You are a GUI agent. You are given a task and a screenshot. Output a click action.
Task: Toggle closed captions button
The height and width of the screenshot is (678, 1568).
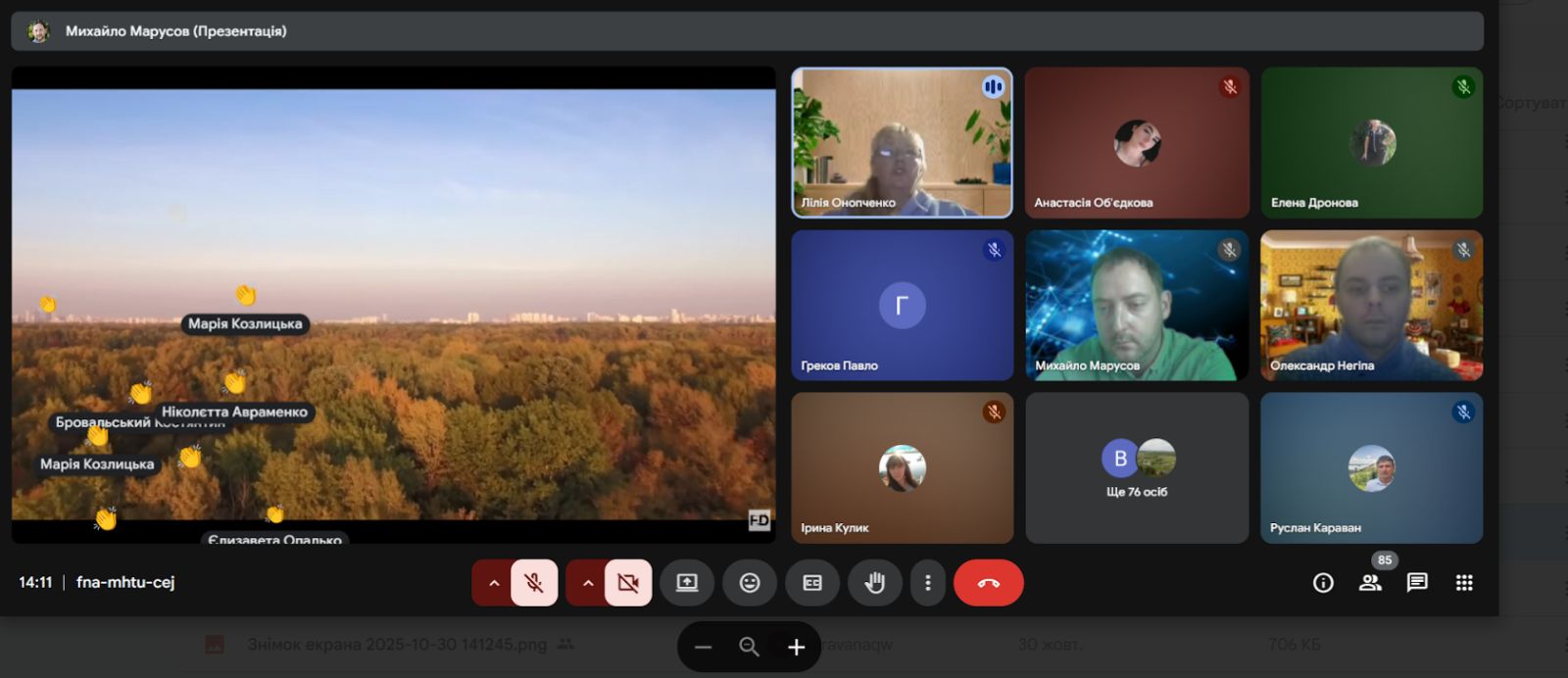point(811,583)
